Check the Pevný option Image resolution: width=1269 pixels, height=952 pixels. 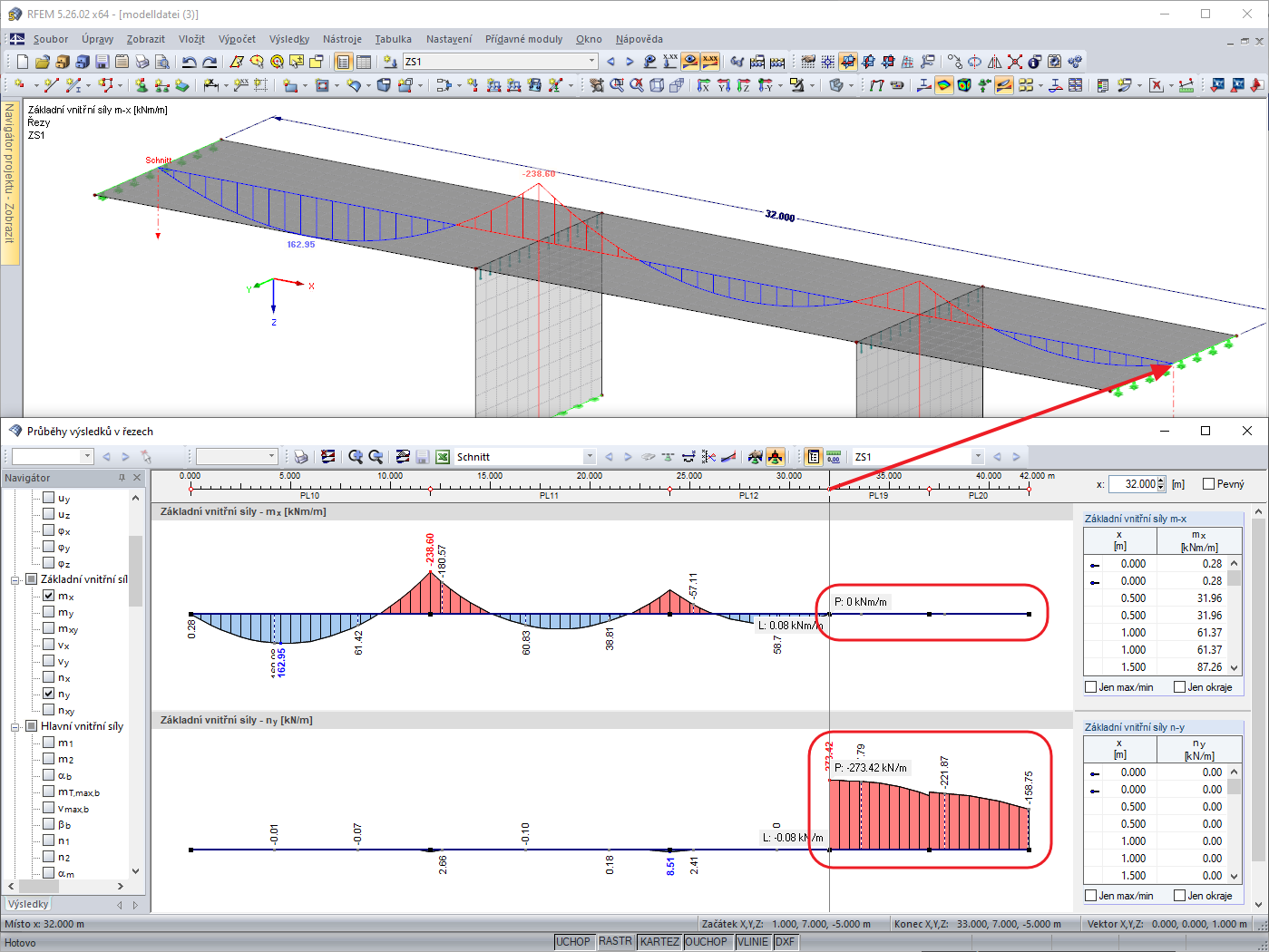pyautogui.click(x=1208, y=484)
